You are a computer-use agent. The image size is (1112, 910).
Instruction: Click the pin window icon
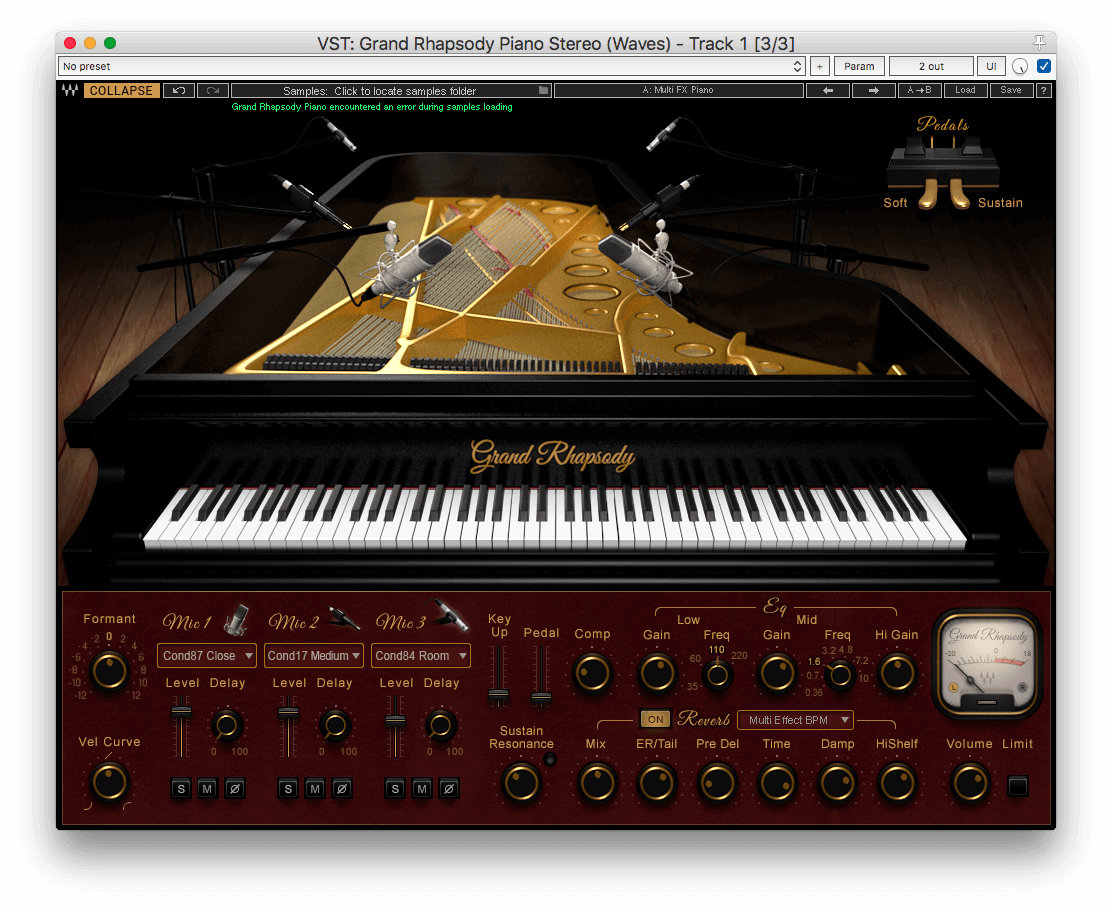pyautogui.click(x=1039, y=43)
